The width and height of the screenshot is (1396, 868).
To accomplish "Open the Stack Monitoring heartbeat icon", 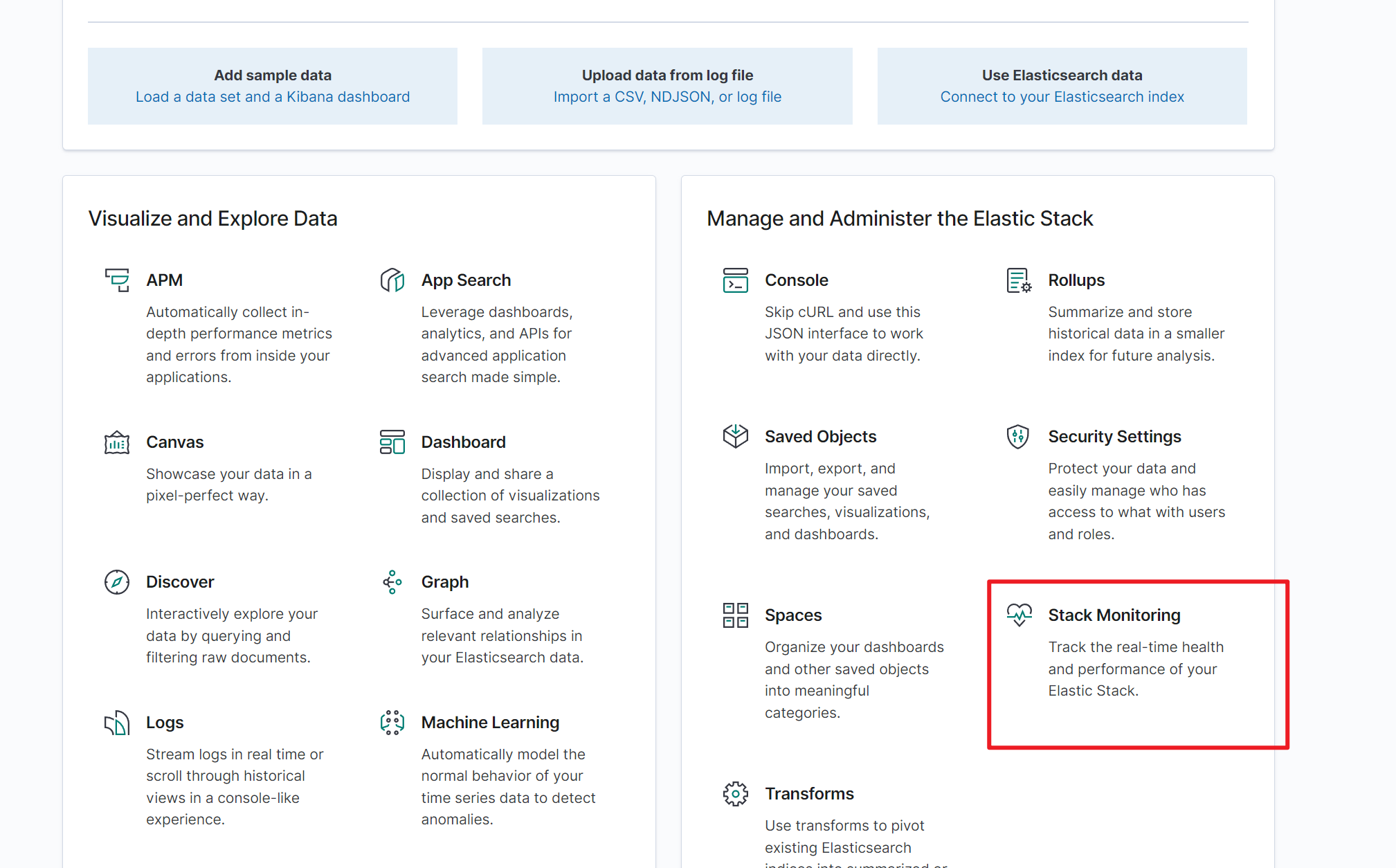I will [1018, 615].
